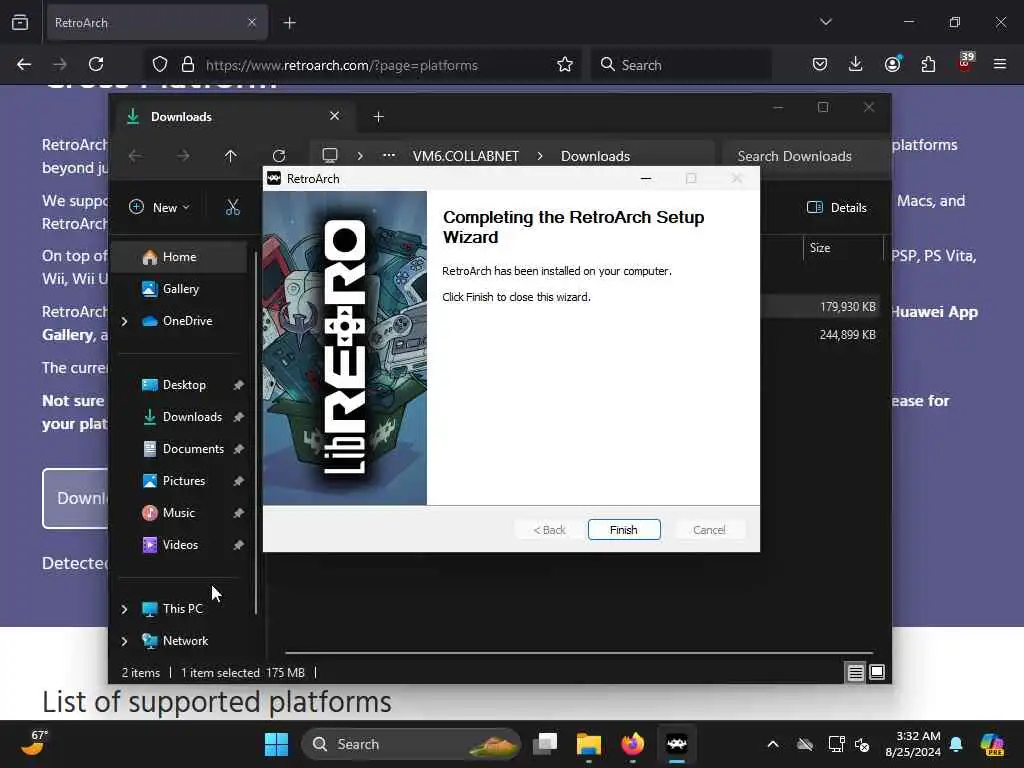The width and height of the screenshot is (1024, 768).
Task: List all tabs dropdown arrow
Action: pos(825,22)
